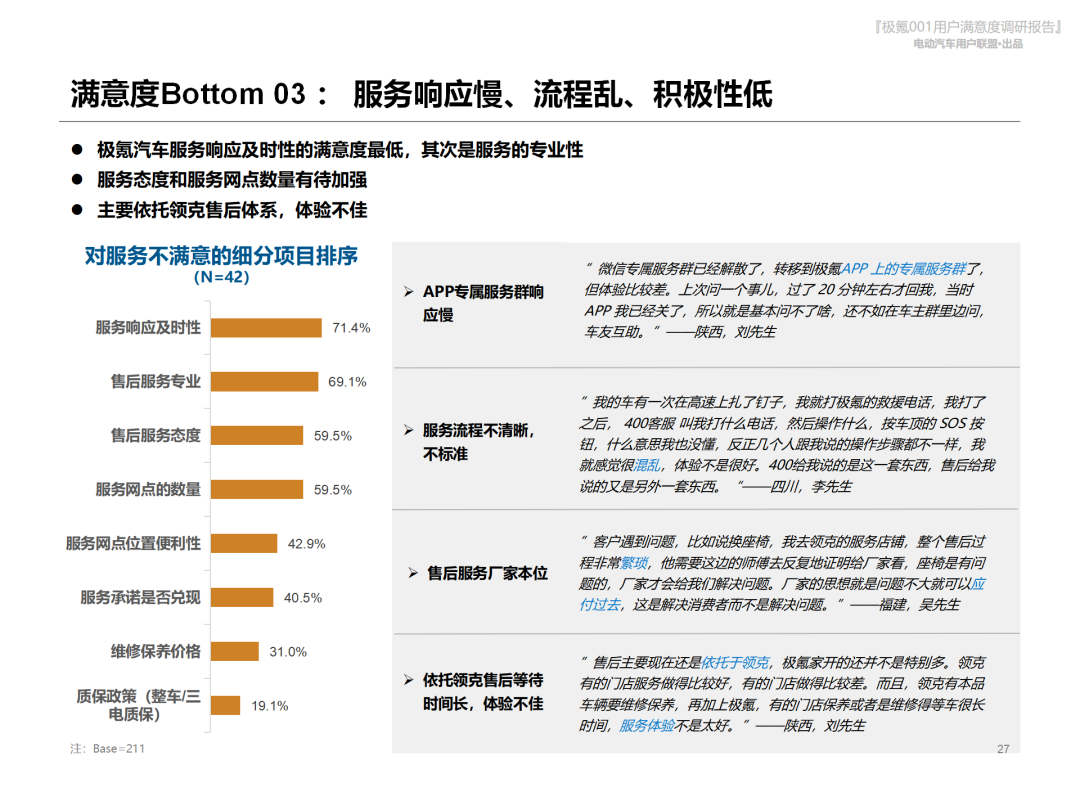Open the 依托于领克 blue link
The height and width of the screenshot is (810, 1080).
pos(735,663)
